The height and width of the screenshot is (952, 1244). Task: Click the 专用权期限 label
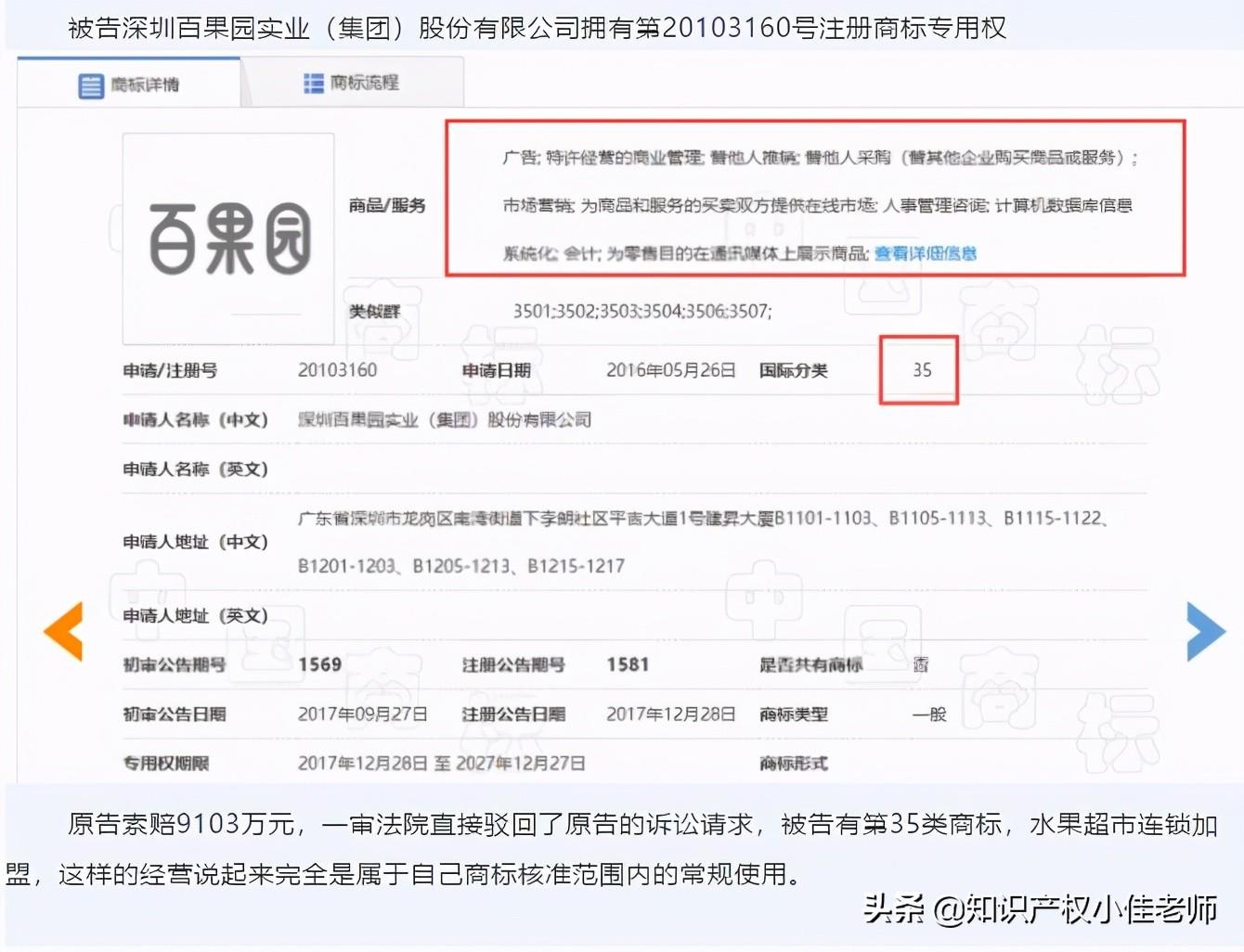[x=166, y=763]
